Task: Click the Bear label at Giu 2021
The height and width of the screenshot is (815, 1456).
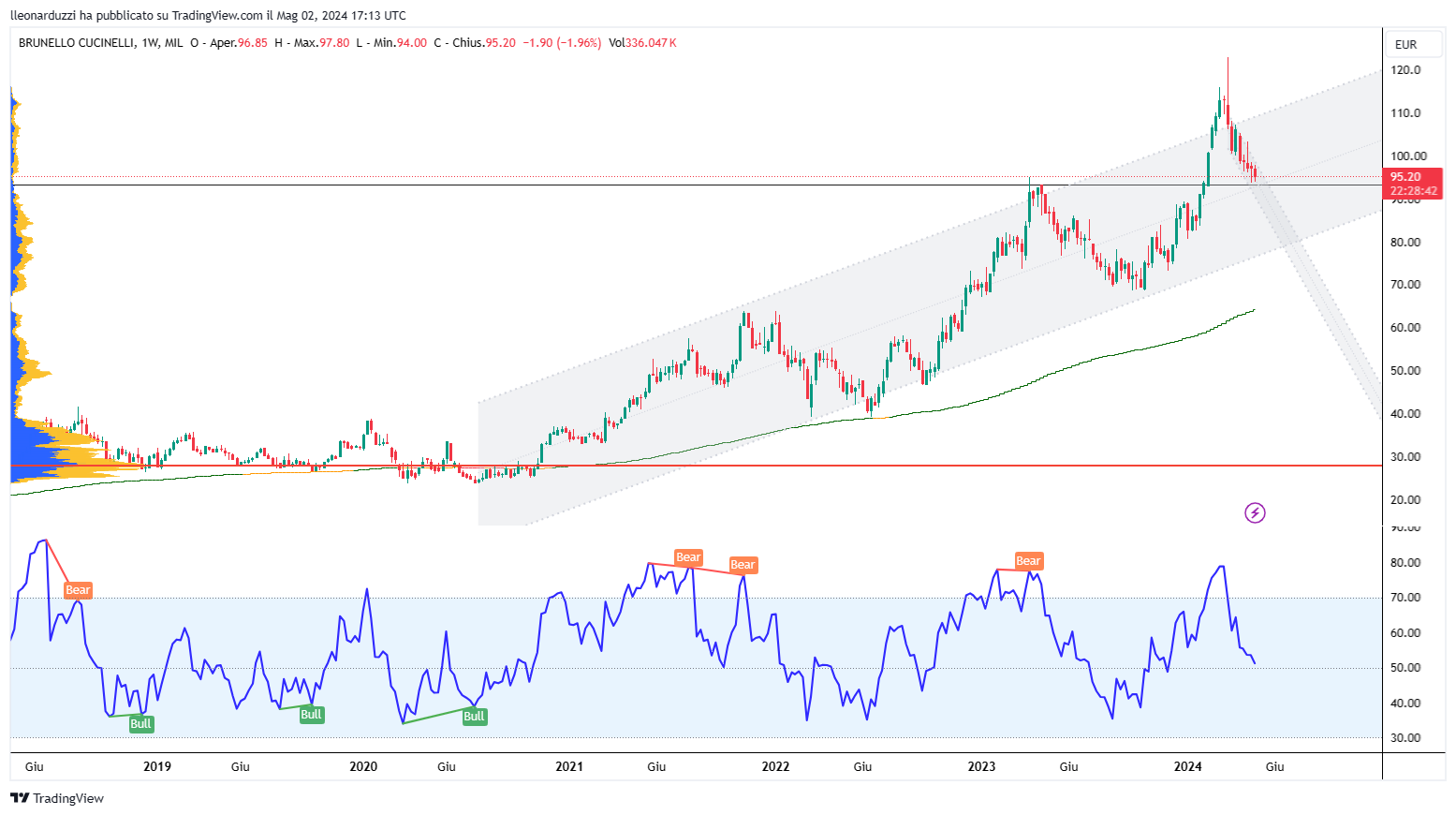Action: (x=688, y=557)
